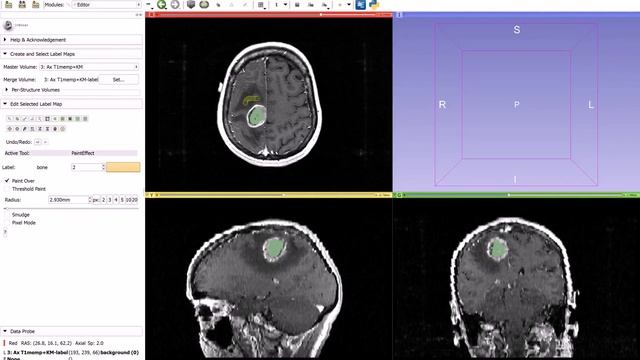Click the grey cube module shortcut icon

[191, 4]
